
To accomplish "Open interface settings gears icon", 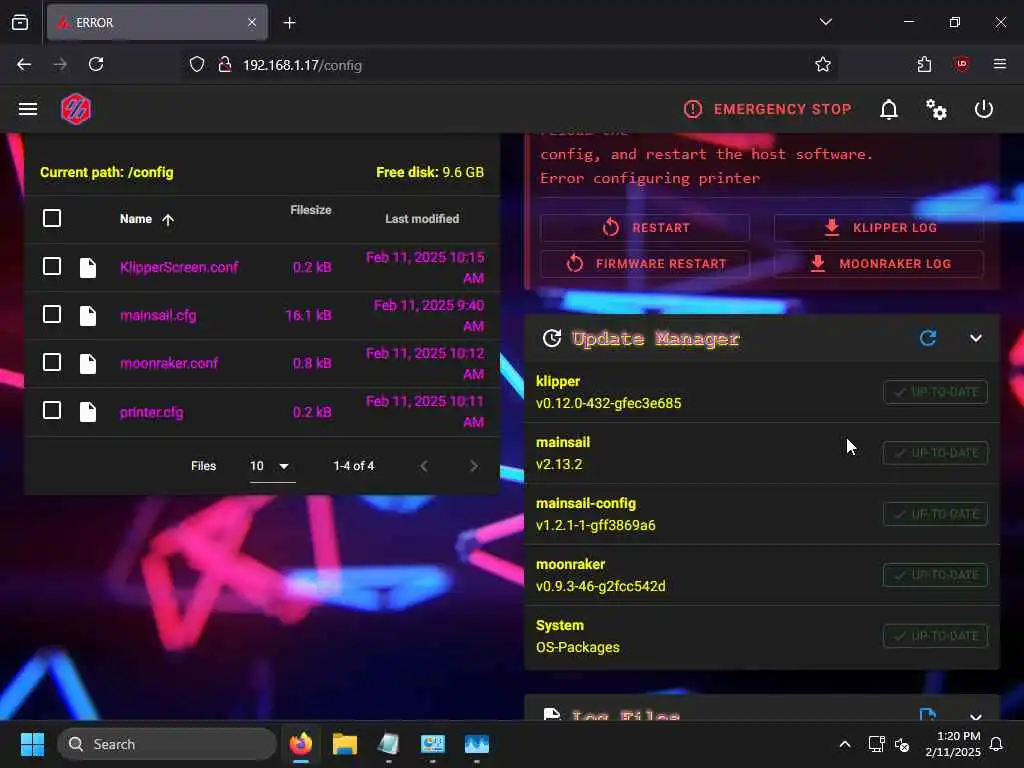I will [x=936, y=109].
